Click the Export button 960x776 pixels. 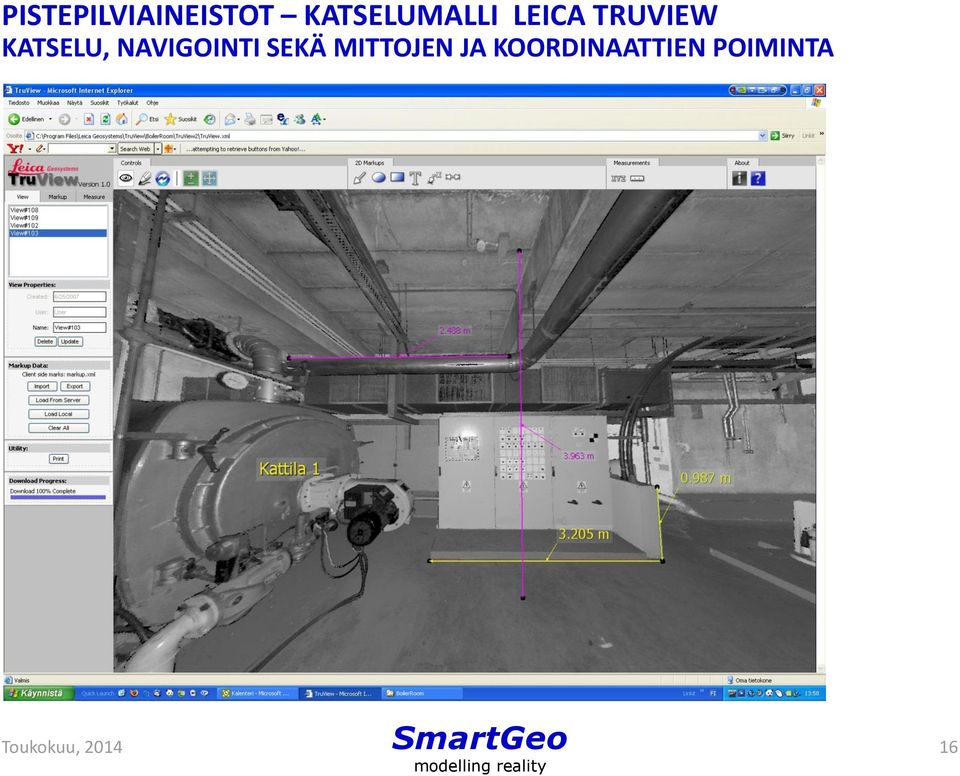tap(75, 386)
